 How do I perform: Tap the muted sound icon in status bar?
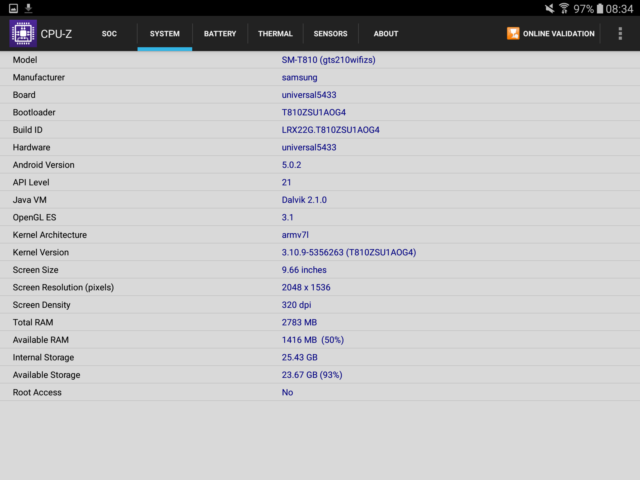click(549, 8)
